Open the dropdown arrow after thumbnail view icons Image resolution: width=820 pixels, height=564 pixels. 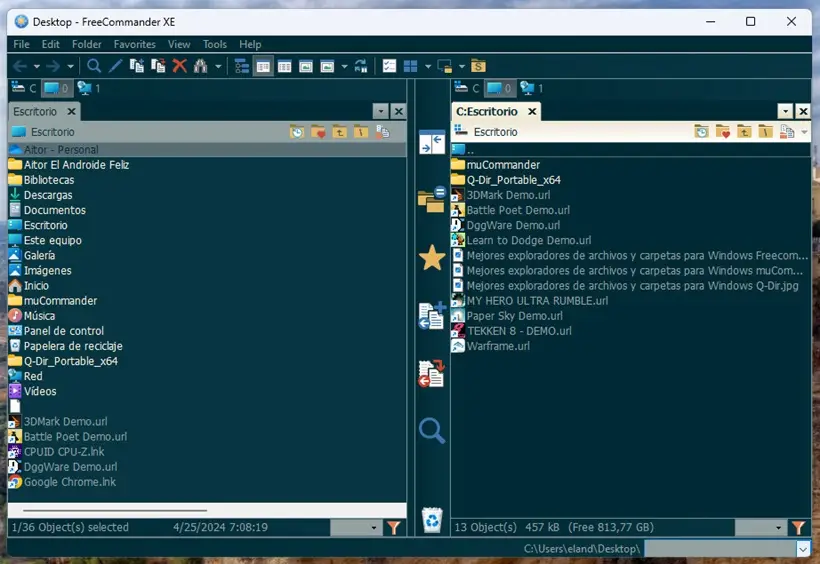[344, 66]
